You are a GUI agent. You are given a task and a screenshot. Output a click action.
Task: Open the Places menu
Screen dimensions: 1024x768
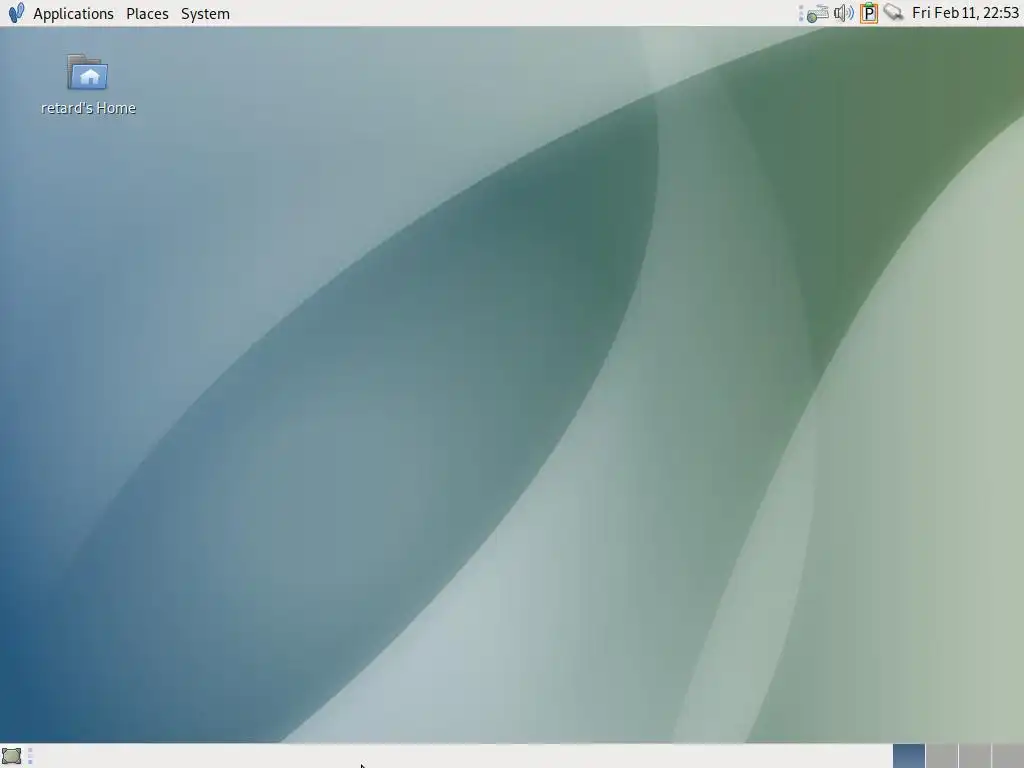[x=147, y=13]
